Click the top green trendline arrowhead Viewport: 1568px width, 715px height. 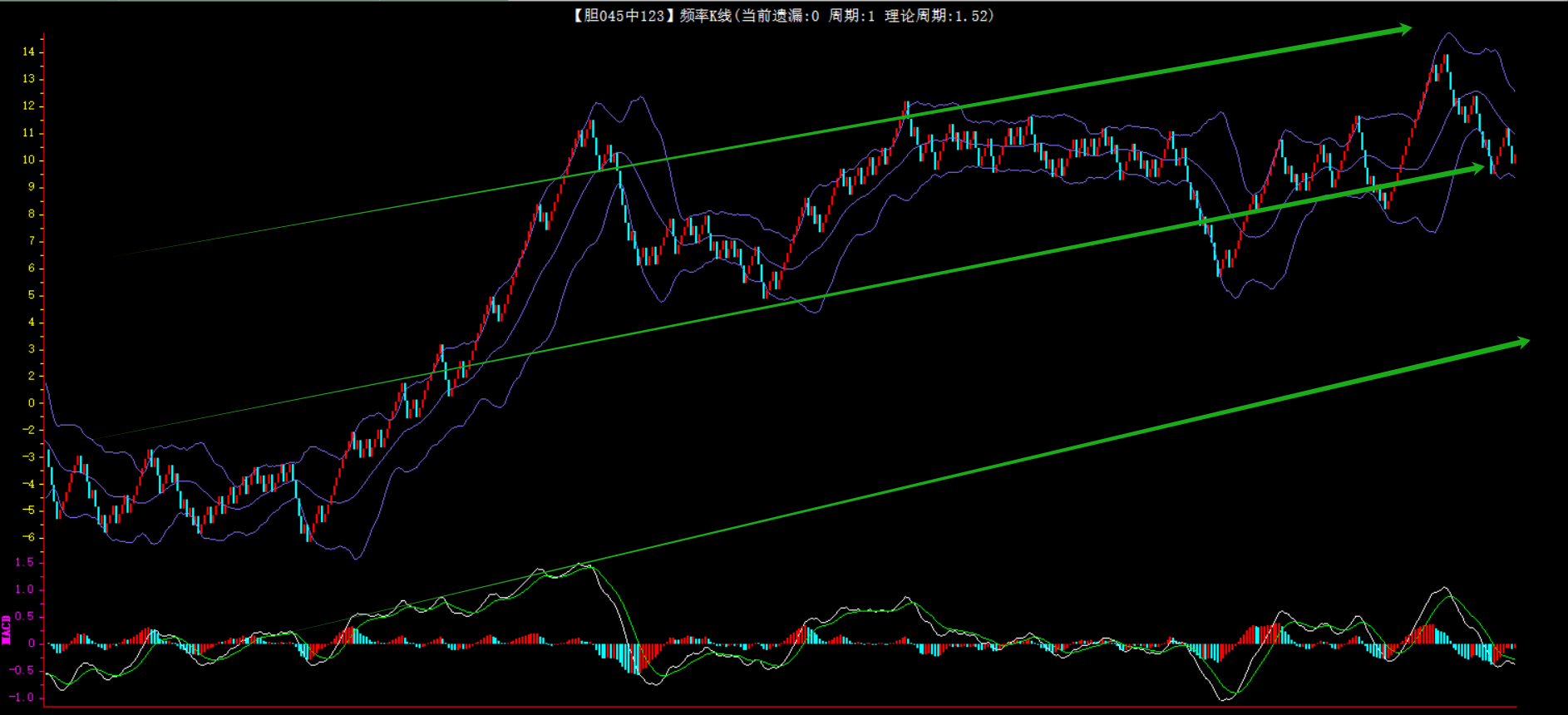click(x=1404, y=30)
